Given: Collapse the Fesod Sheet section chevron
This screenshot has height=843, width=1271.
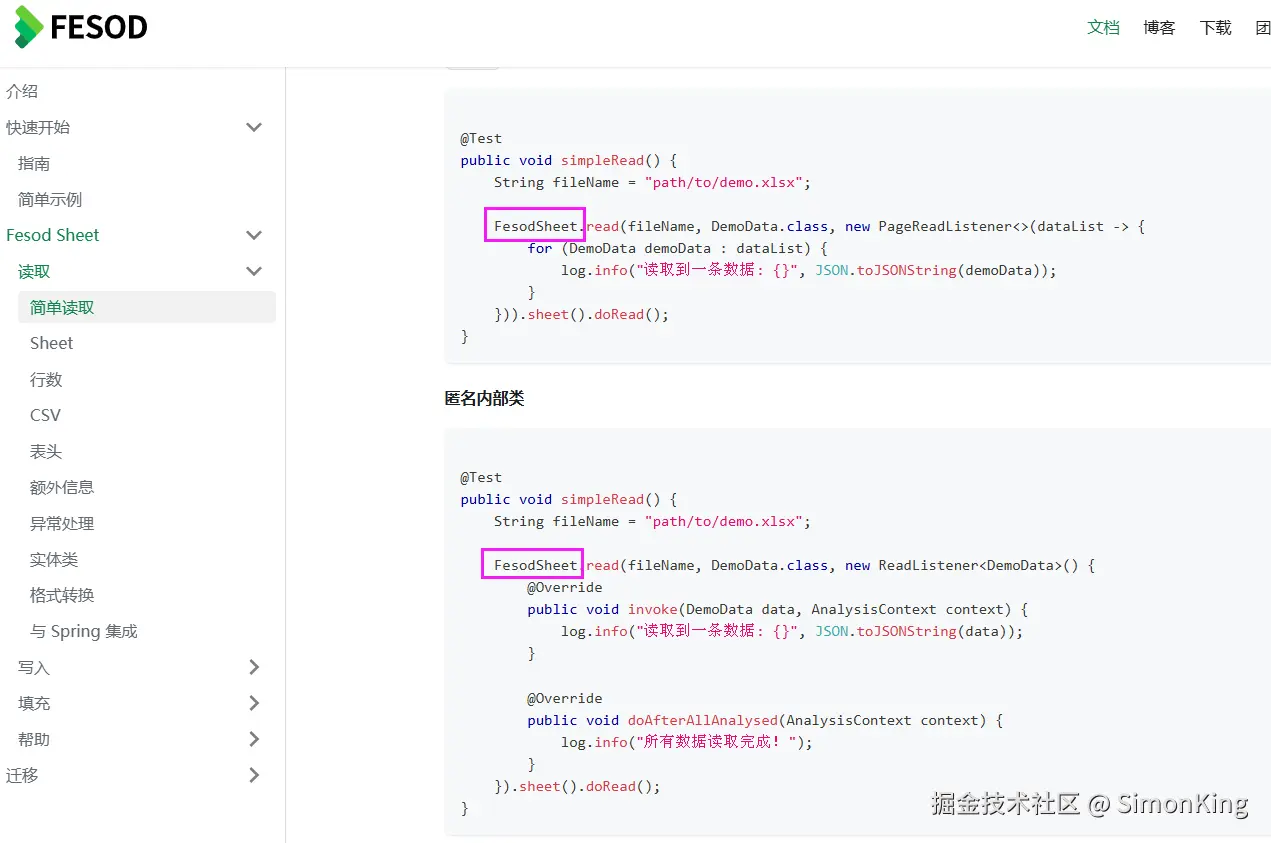Looking at the screenshot, I should tap(254, 235).
